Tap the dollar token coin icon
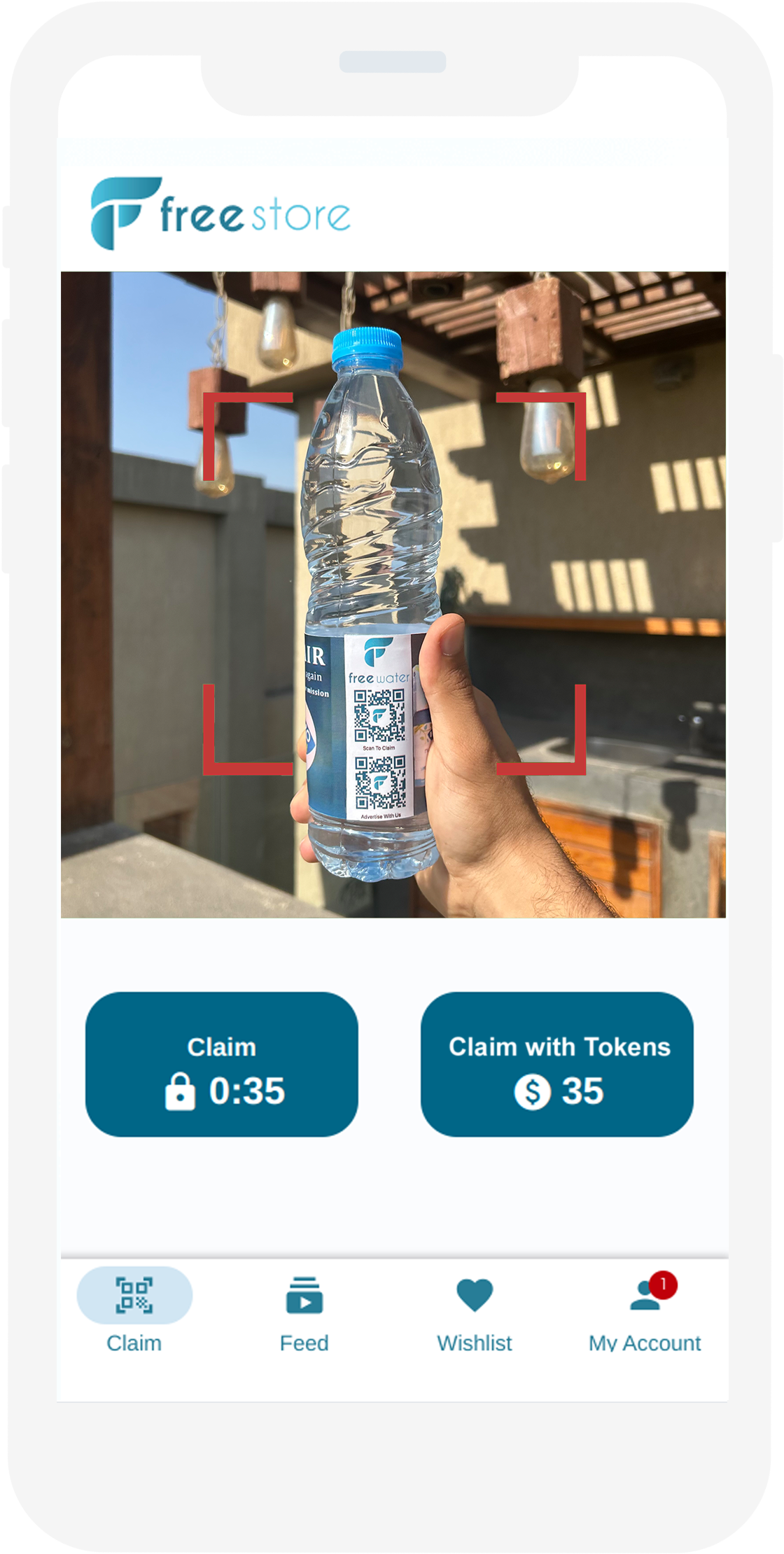The width and height of the screenshot is (784, 1554). 533,1091
